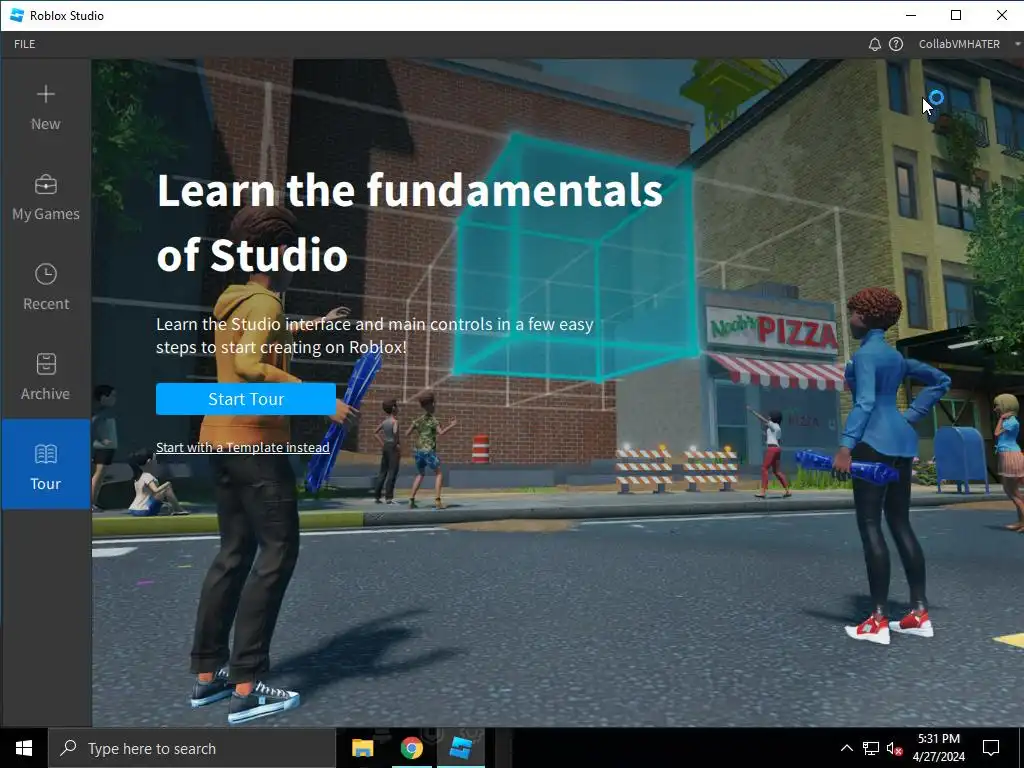Viewport: 1024px width, 768px height.
Task: Minimize the Roblox Studio window
Action: (911, 15)
